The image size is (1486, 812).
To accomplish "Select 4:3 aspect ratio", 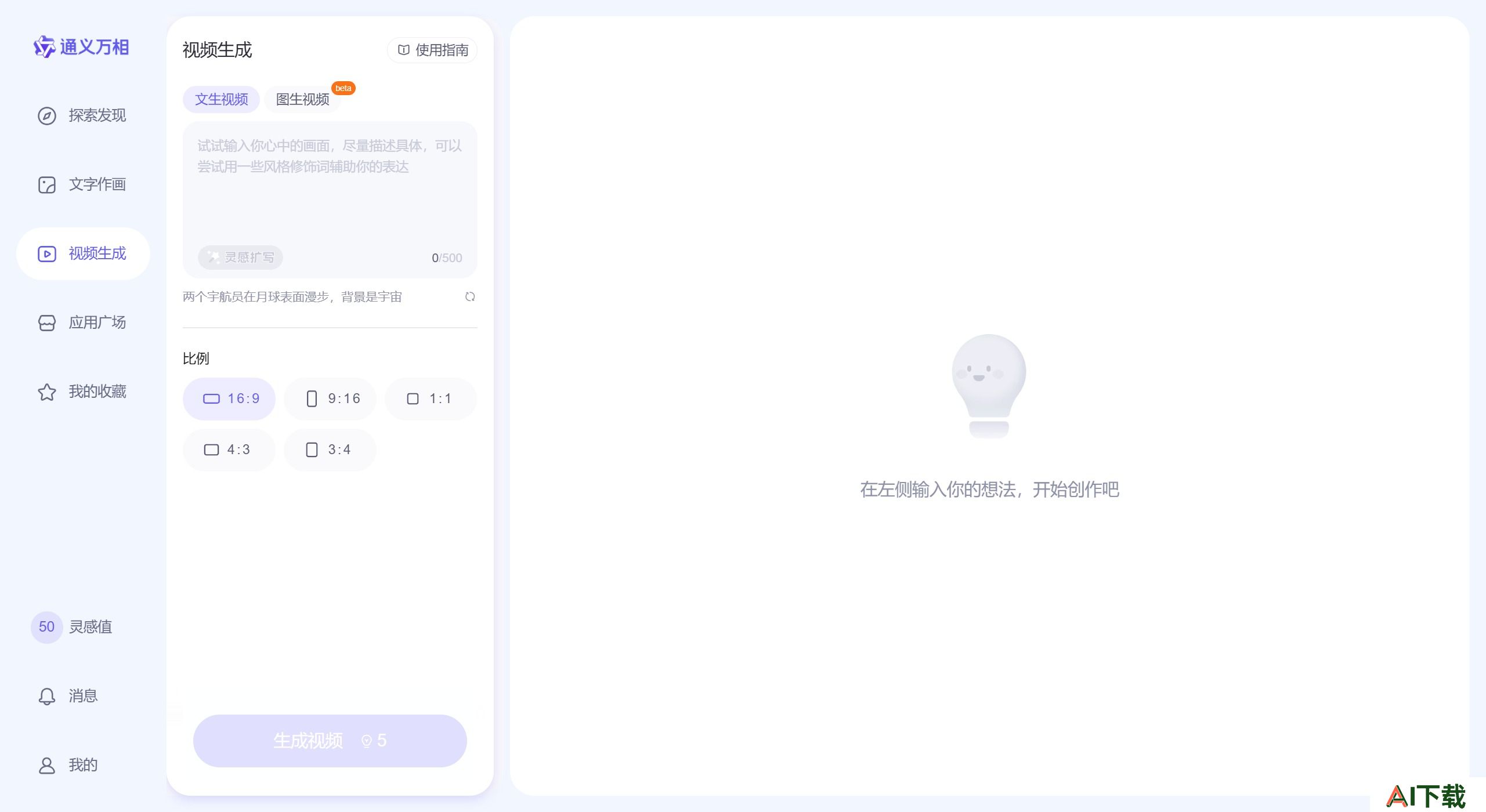I will 229,449.
